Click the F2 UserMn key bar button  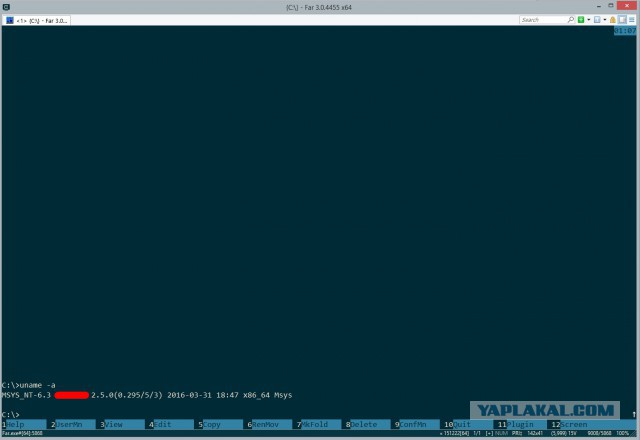click(73, 424)
